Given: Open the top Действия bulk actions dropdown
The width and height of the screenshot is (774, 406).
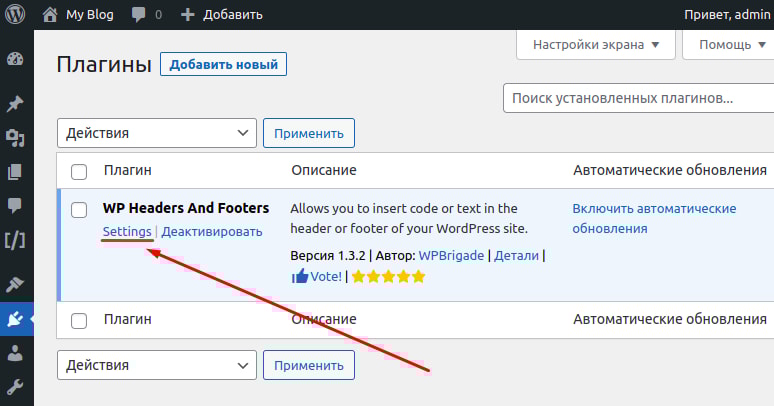Looking at the screenshot, I should click(x=157, y=133).
